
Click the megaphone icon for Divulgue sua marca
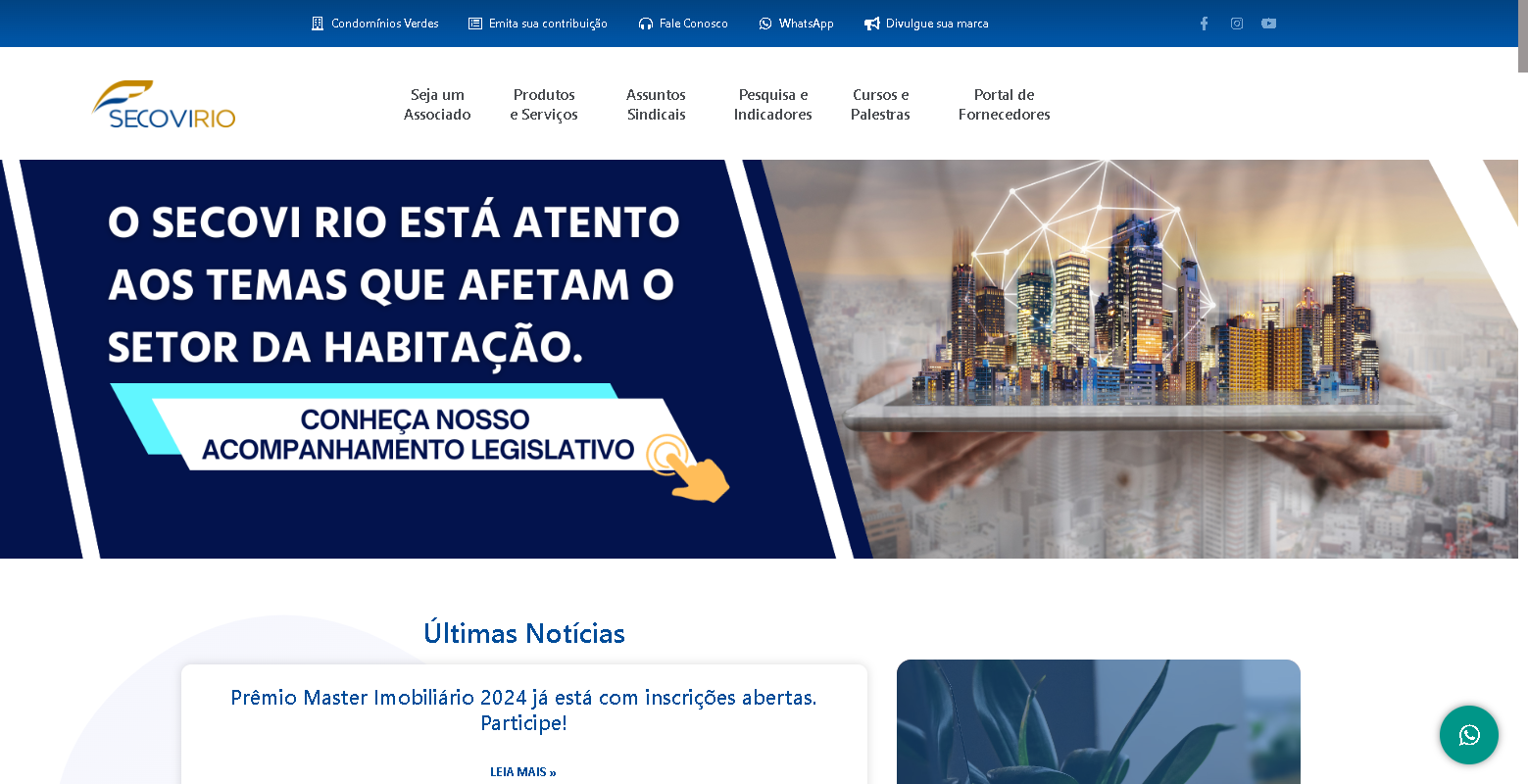click(872, 24)
